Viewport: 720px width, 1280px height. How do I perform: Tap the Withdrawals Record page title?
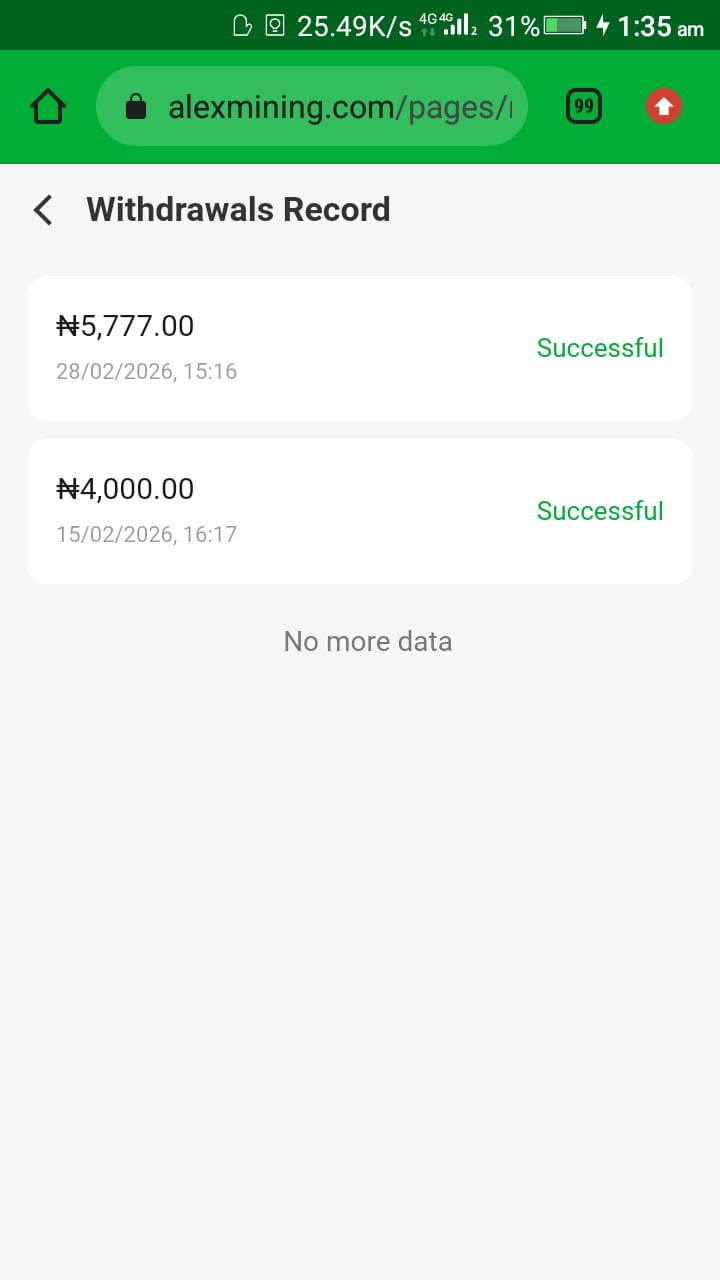point(238,210)
